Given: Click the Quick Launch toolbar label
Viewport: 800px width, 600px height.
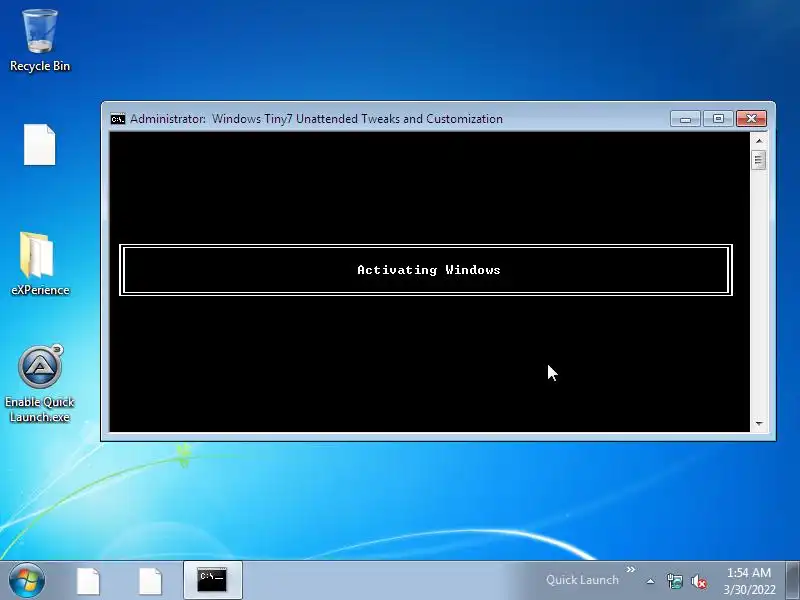Looking at the screenshot, I should [x=582, y=580].
